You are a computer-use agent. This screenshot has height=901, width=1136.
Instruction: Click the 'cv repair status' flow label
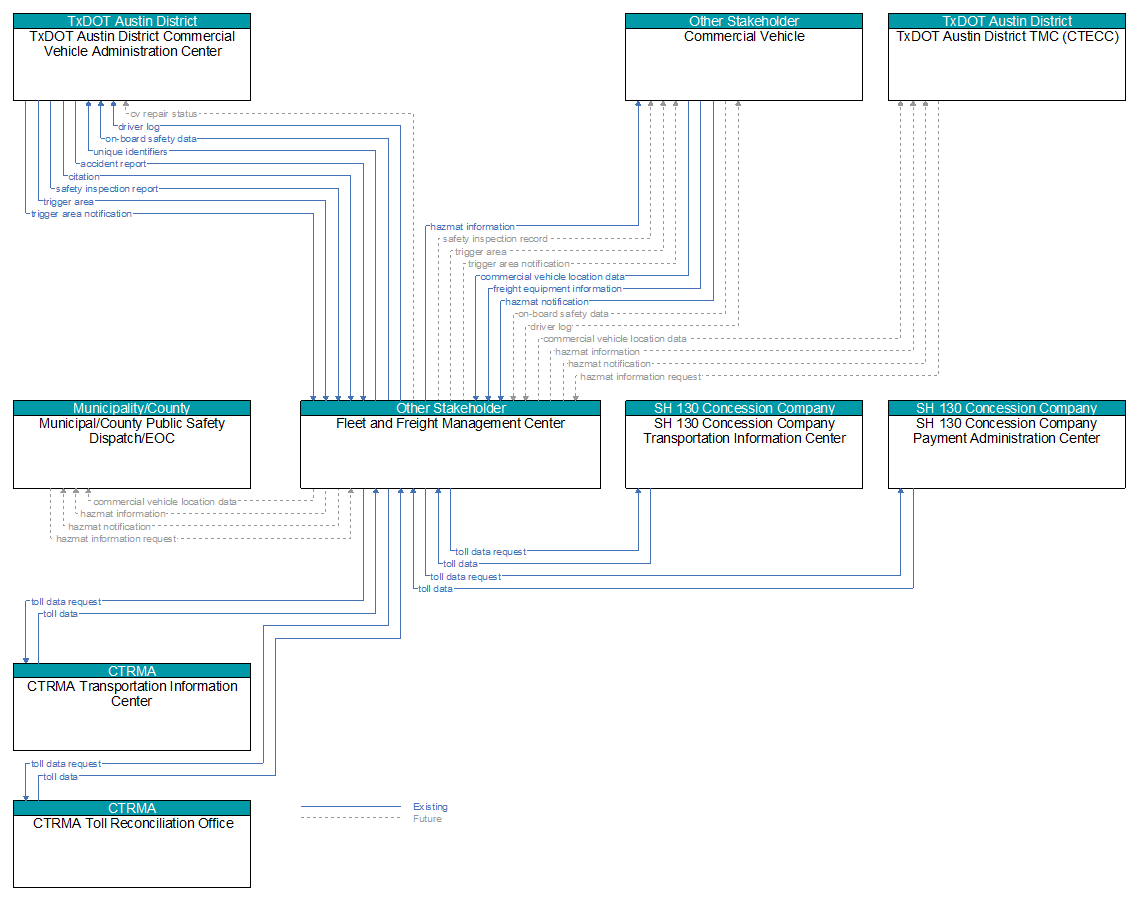[164, 114]
